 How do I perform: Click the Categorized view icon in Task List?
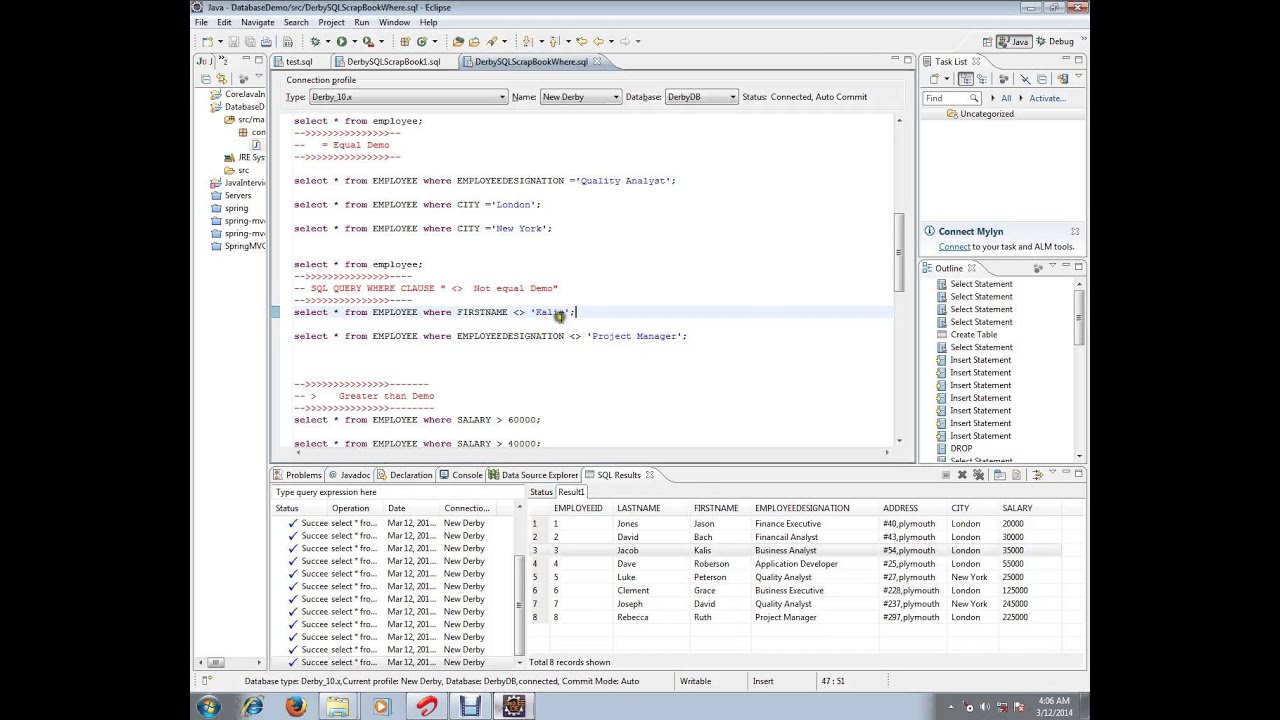966,79
